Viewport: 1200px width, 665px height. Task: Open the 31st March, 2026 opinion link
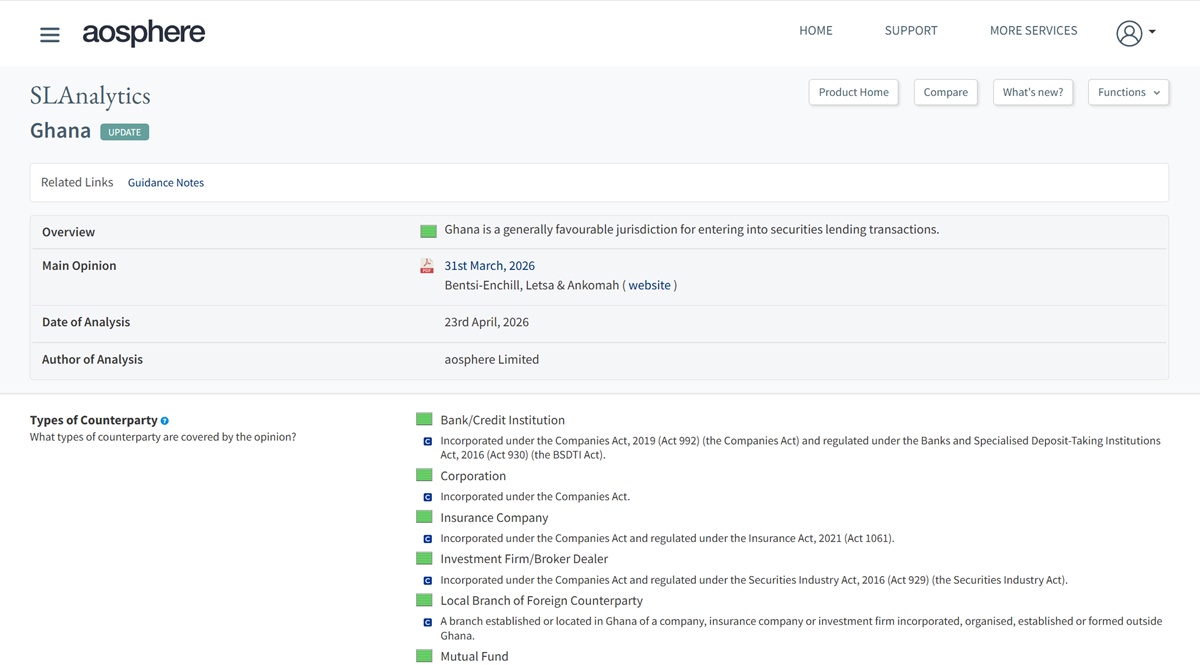[490, 266]
